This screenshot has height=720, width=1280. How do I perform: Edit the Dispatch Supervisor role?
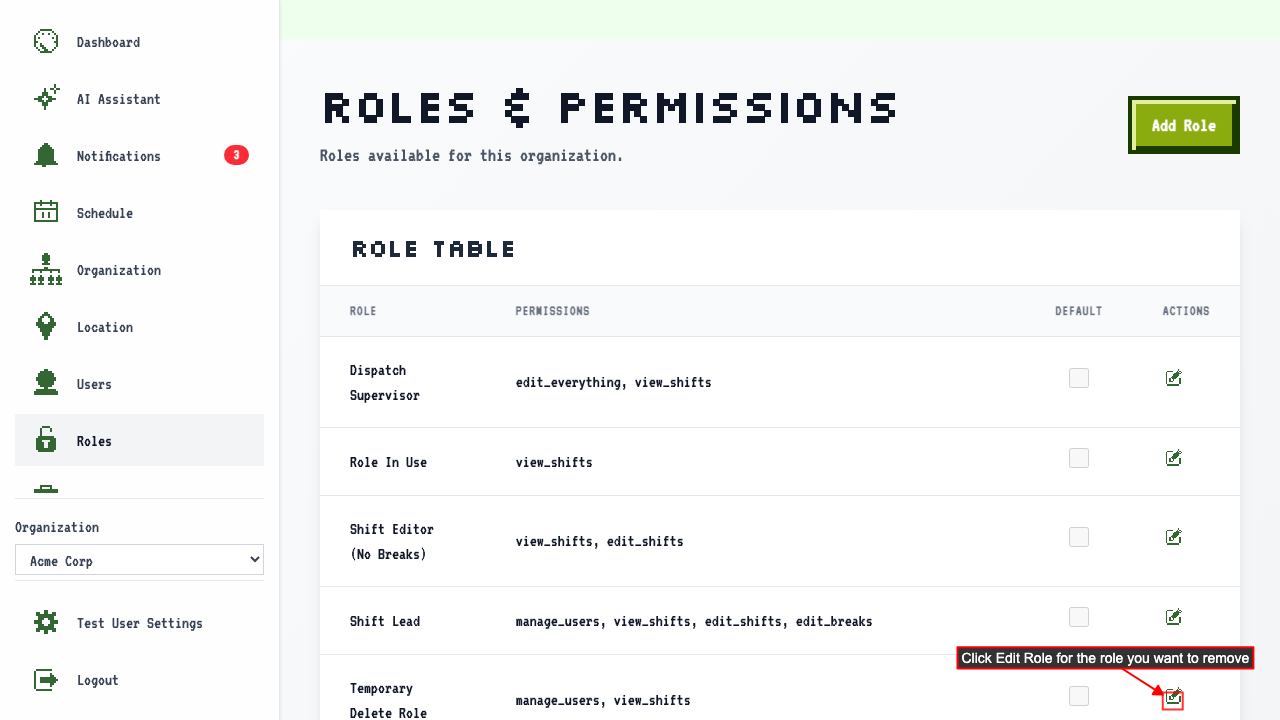point(1174,378)
